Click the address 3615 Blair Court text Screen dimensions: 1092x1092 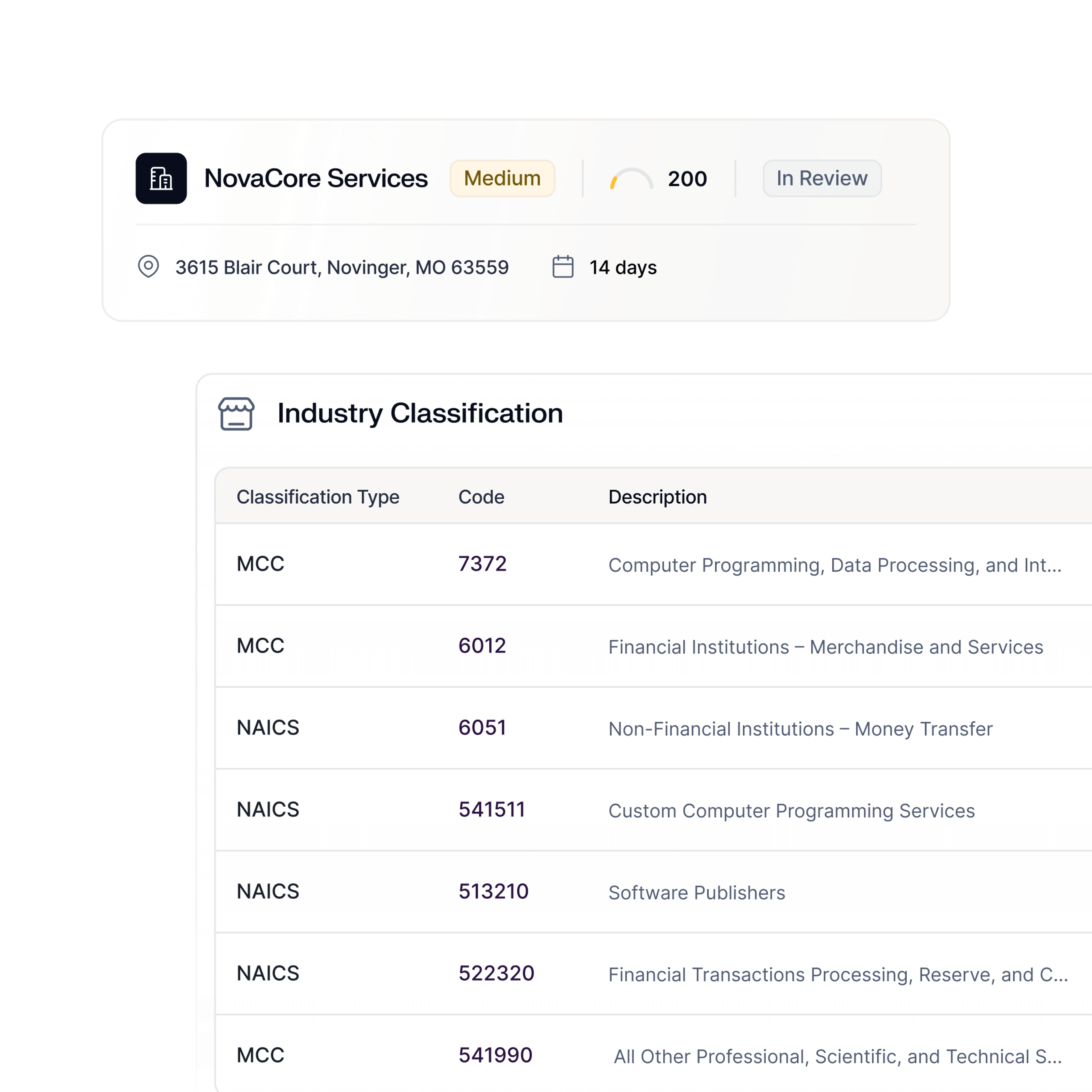pos(342,267)
